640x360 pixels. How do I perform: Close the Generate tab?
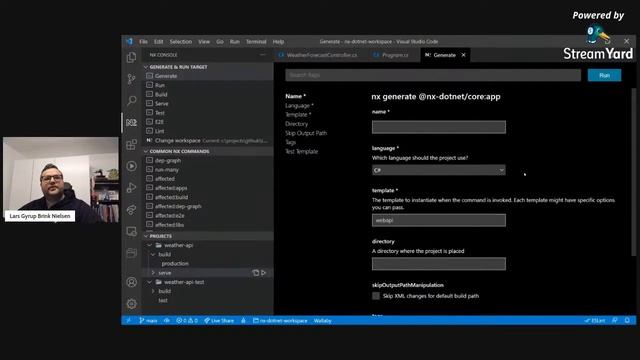464,55
